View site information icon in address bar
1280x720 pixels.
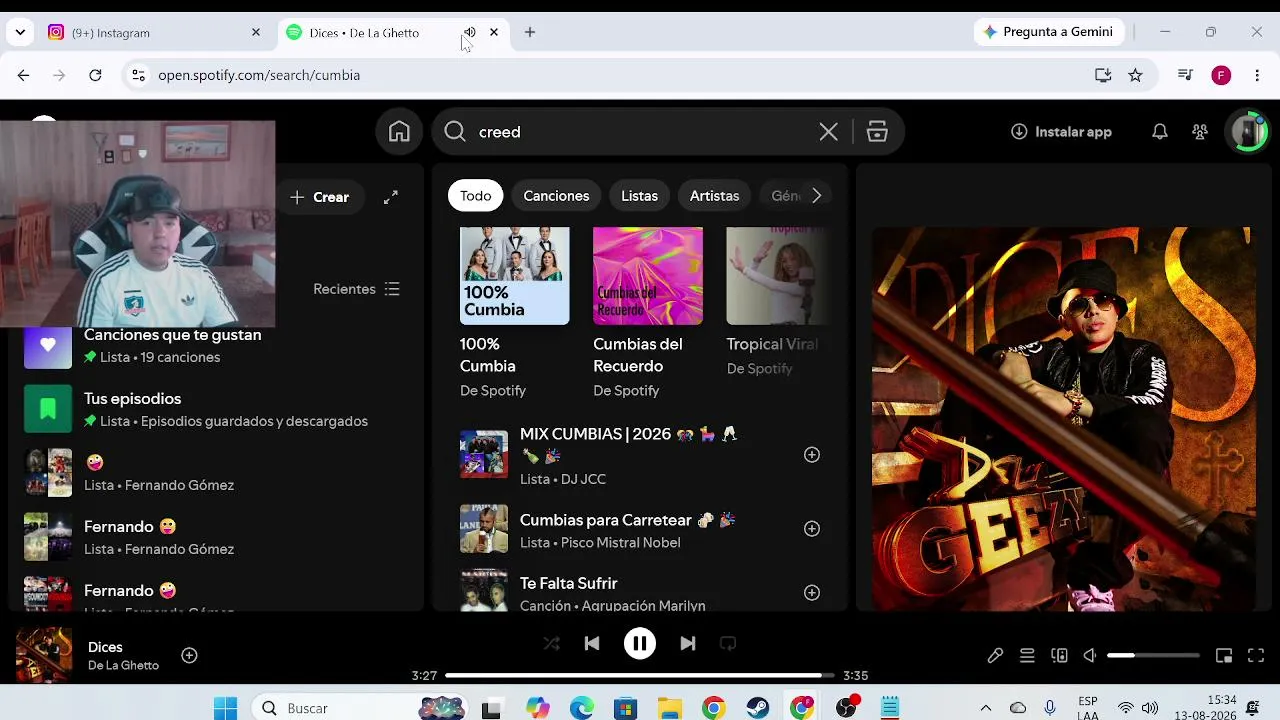[139, 75]
